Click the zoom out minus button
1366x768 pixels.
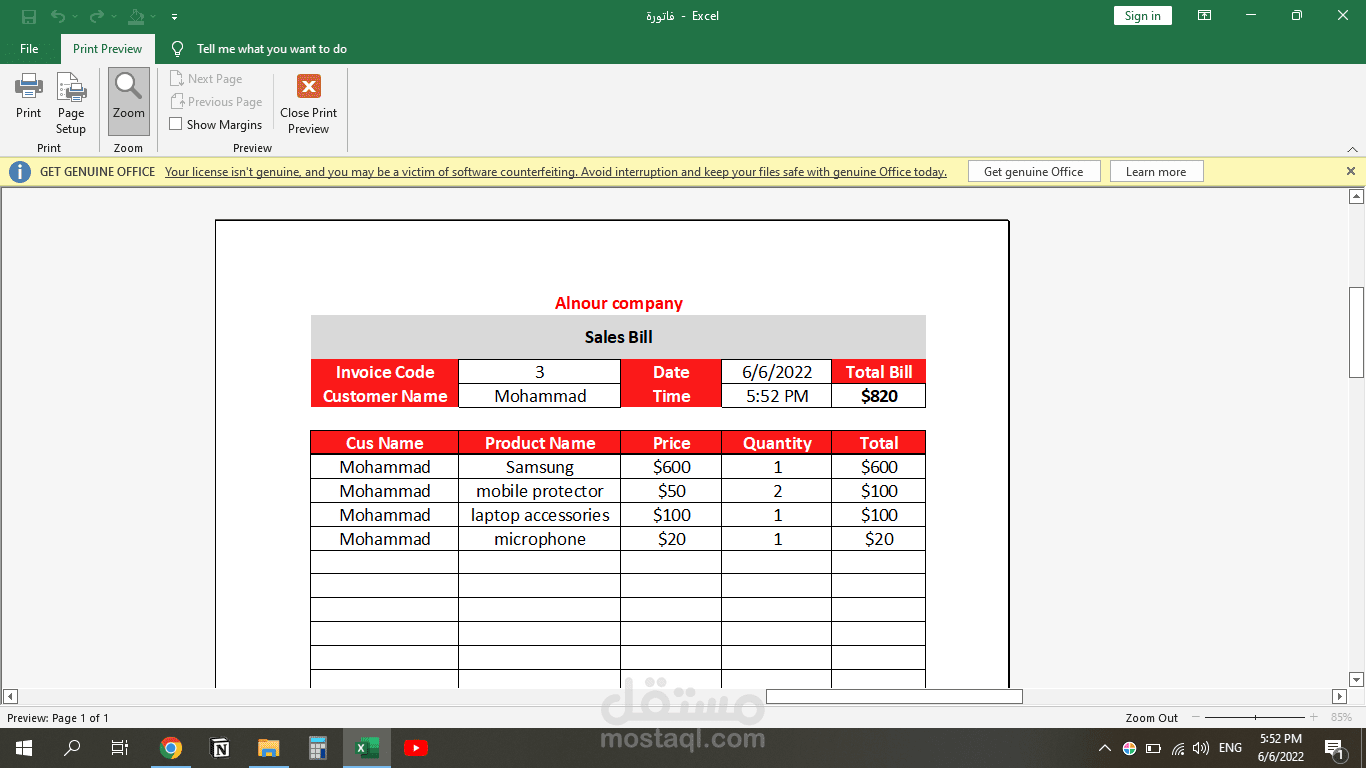(1194, 718)
